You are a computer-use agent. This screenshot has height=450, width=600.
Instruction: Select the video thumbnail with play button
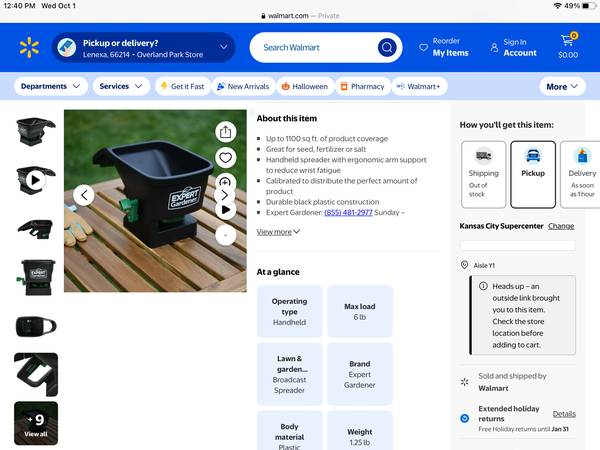[36, 180]
